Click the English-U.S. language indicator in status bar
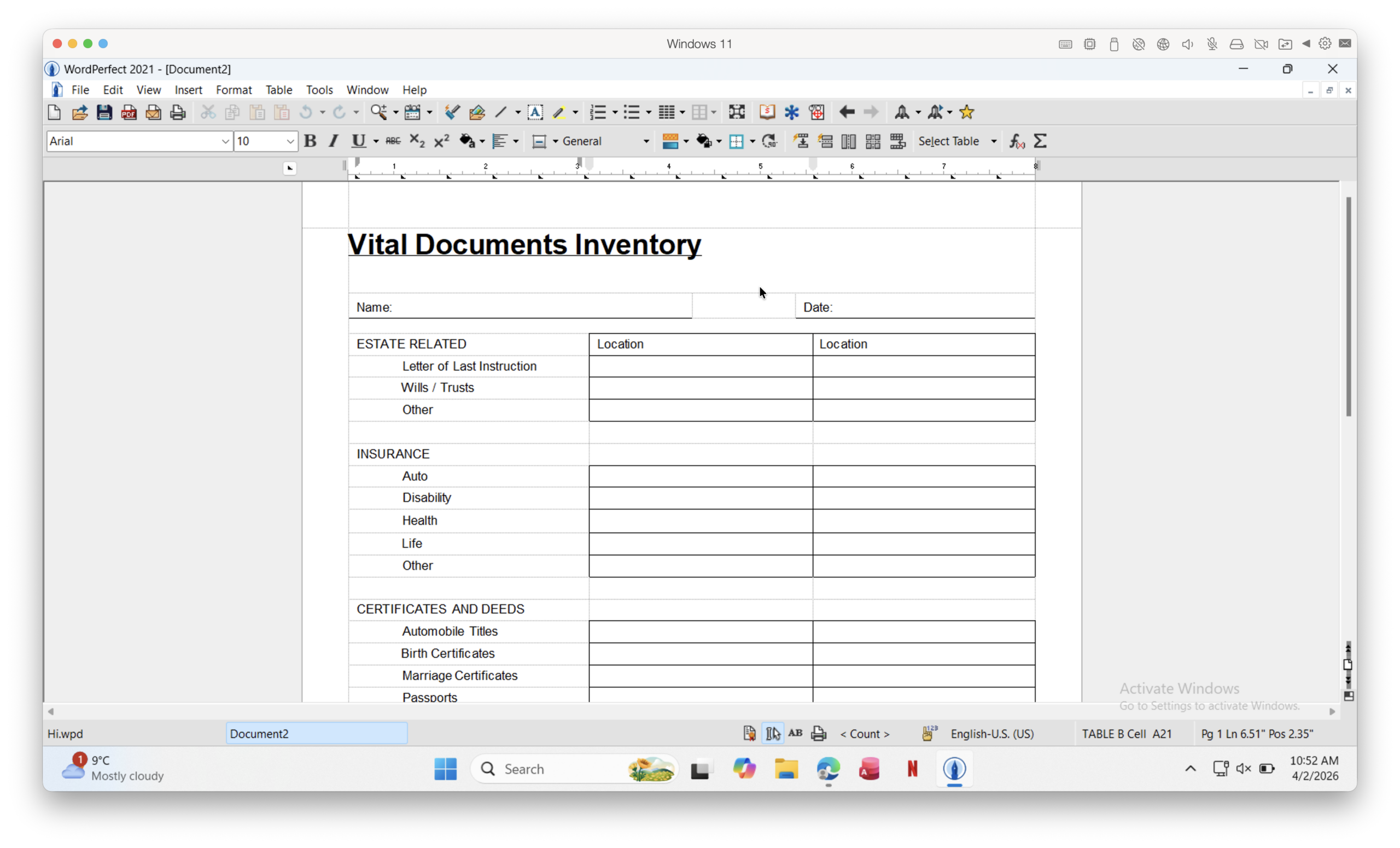Screen dimensions: 1400x848 pos(992,734)
